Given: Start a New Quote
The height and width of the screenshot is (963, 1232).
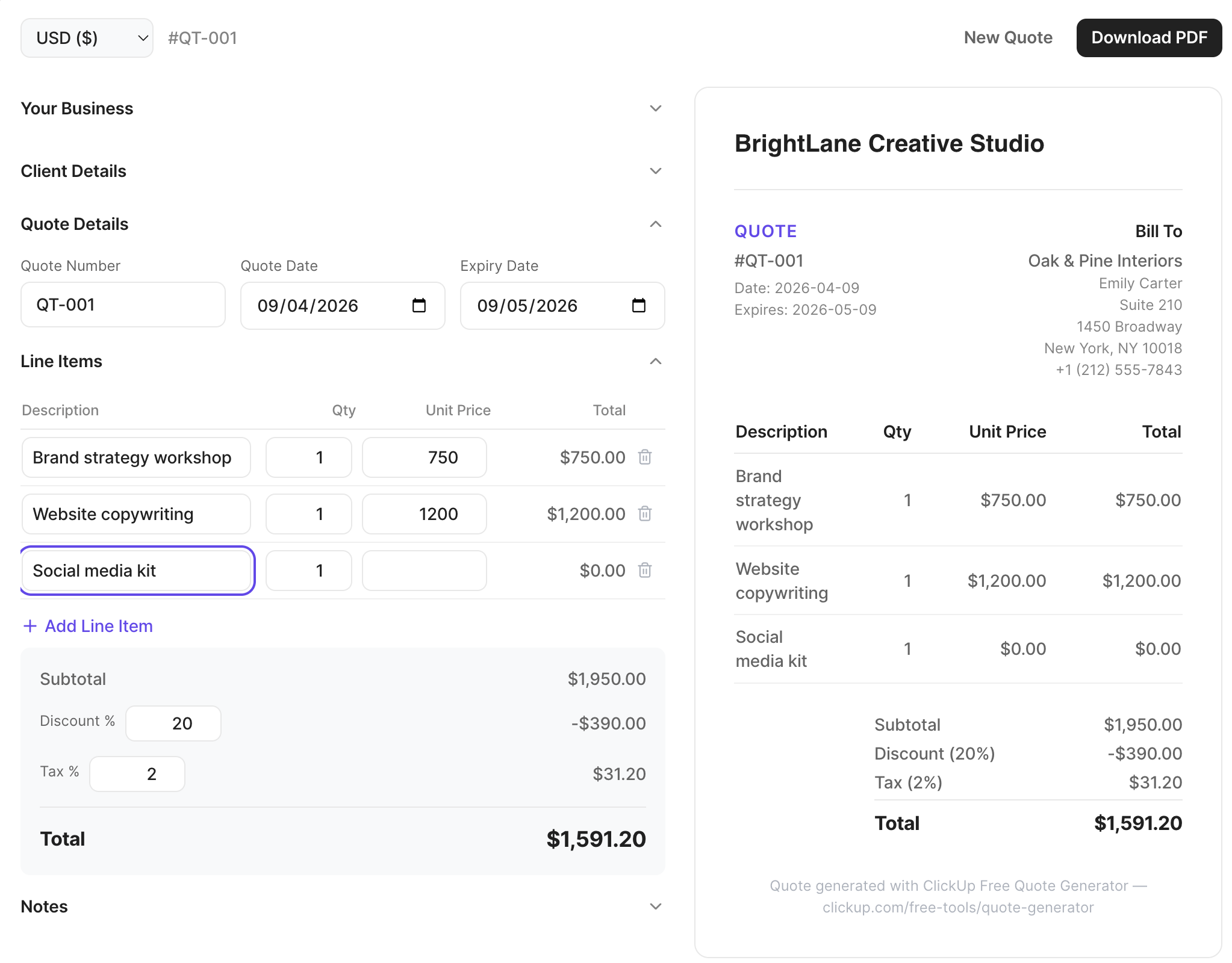Looking at the screenshot, I should 1007,38.
